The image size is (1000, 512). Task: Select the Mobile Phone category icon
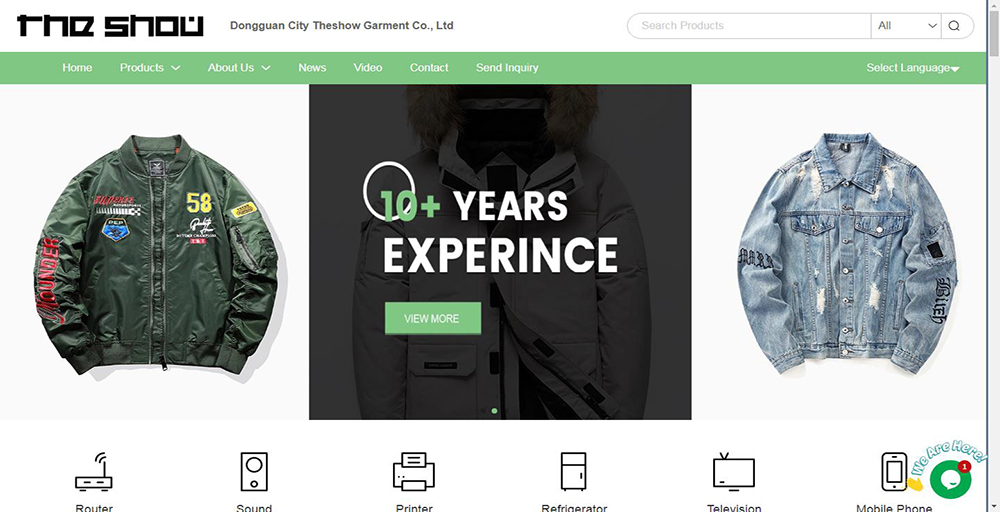[894, 472]
